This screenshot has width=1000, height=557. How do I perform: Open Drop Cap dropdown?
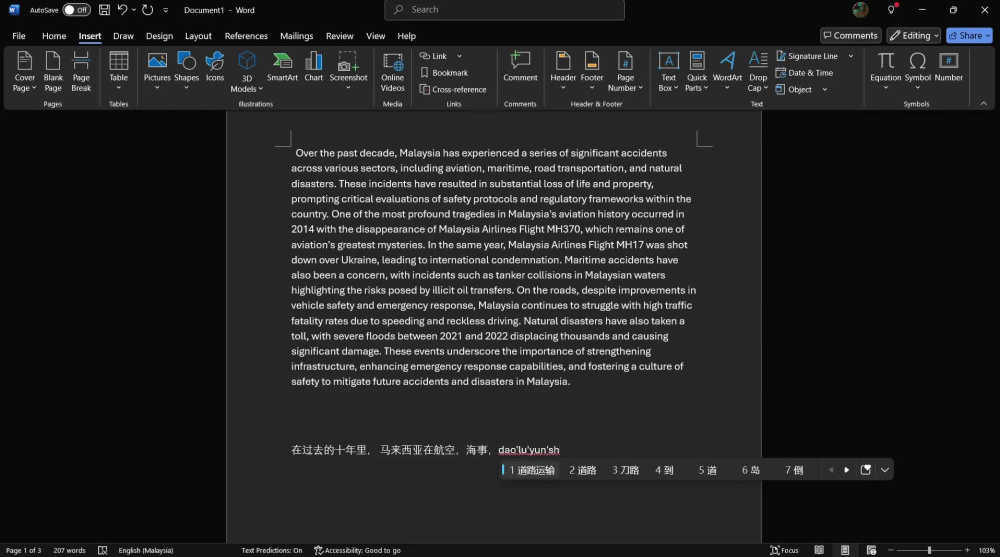pyautogui.click(x=758, y=71)
